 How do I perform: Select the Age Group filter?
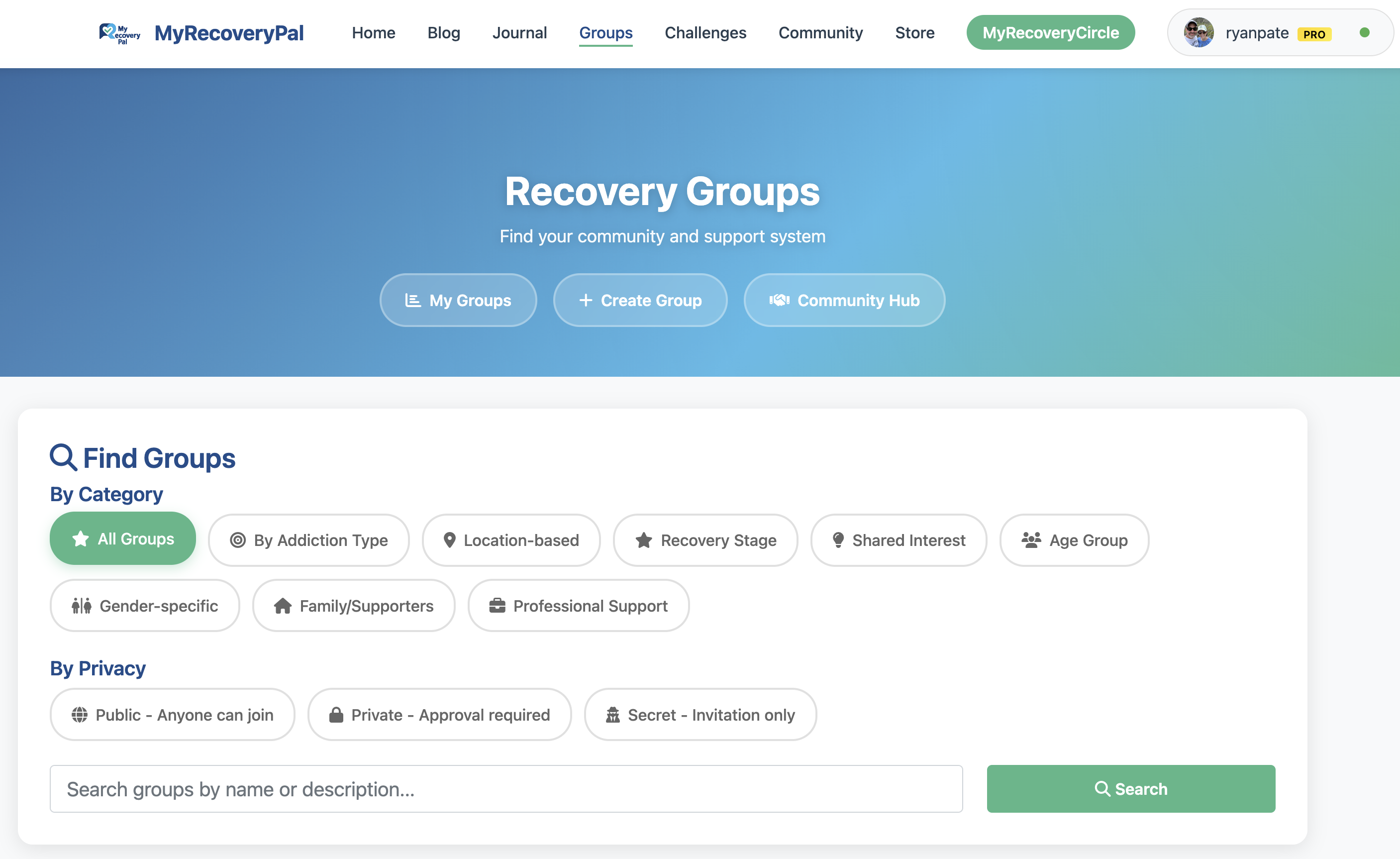[x=1074, y=540]
